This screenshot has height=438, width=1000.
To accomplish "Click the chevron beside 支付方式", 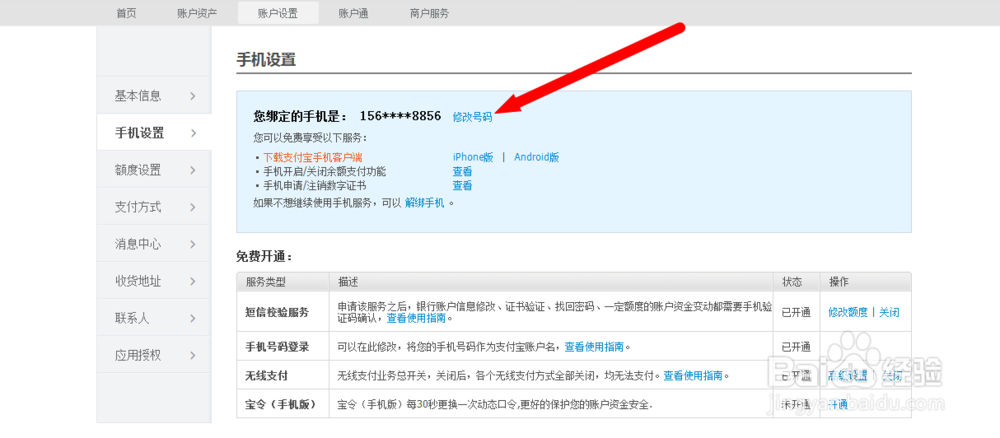I will tap(193, 207).
